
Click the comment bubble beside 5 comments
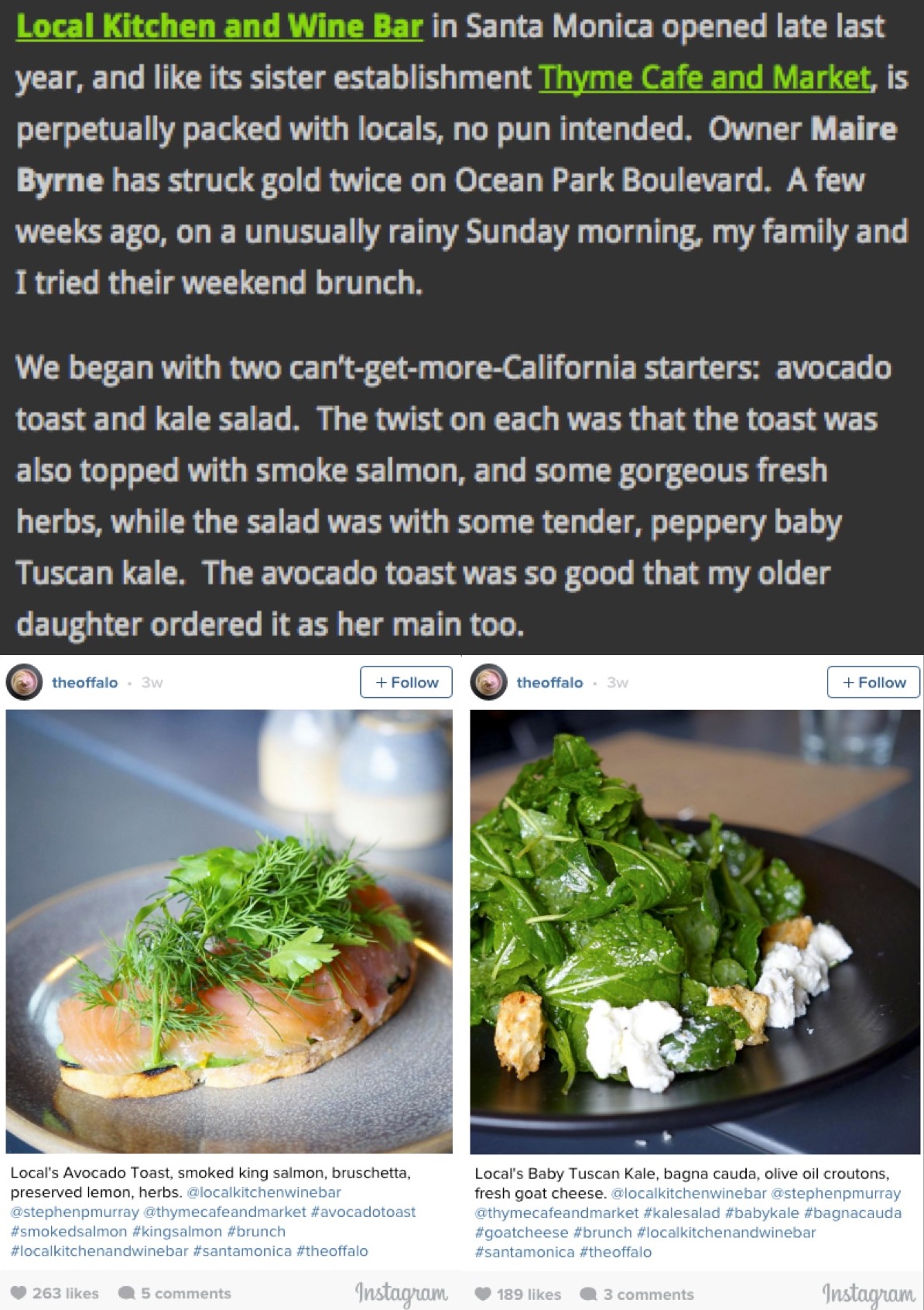127,1293
